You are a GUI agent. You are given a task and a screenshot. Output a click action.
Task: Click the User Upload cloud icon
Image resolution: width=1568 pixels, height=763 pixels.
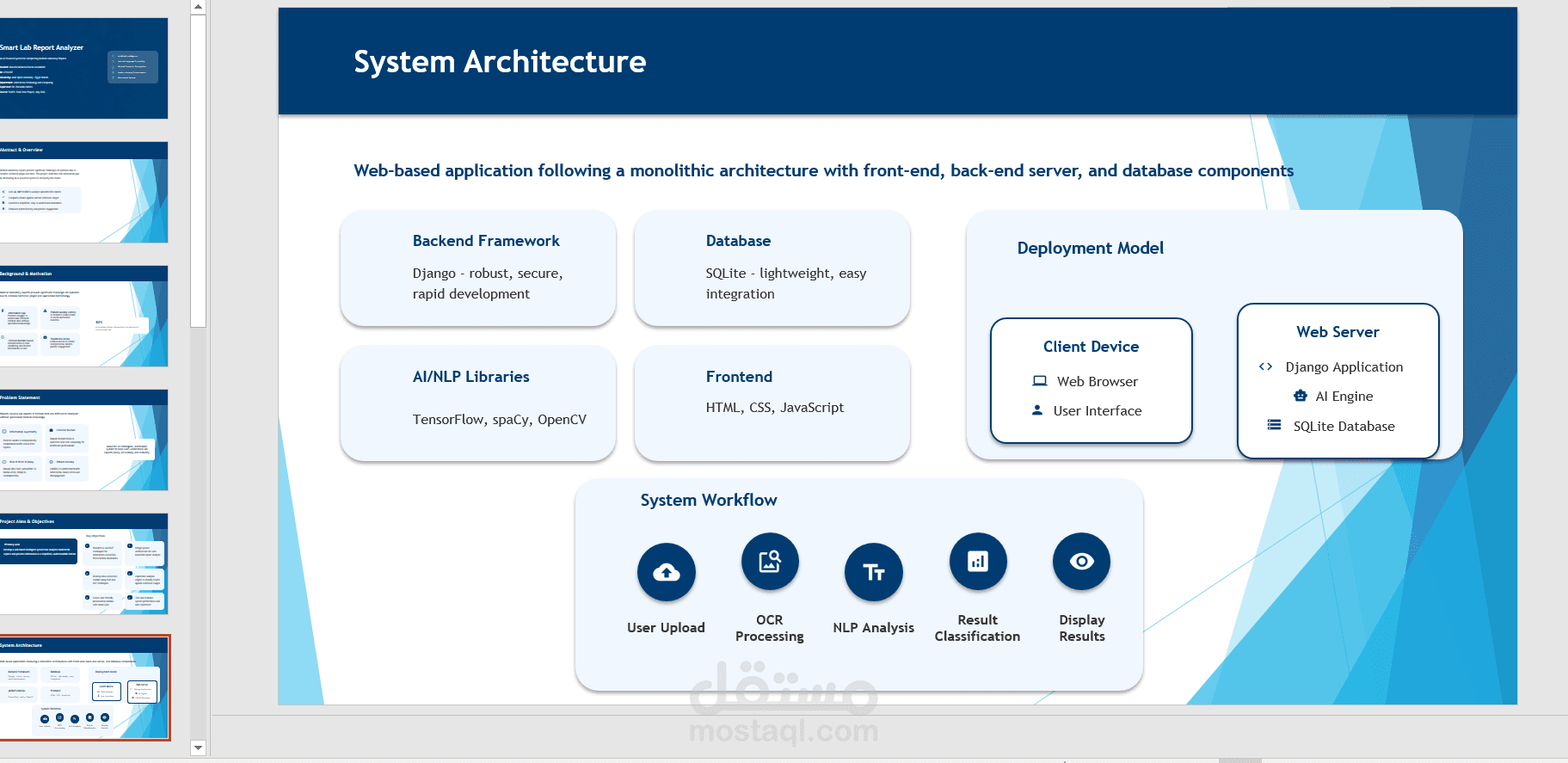point(667,572)
